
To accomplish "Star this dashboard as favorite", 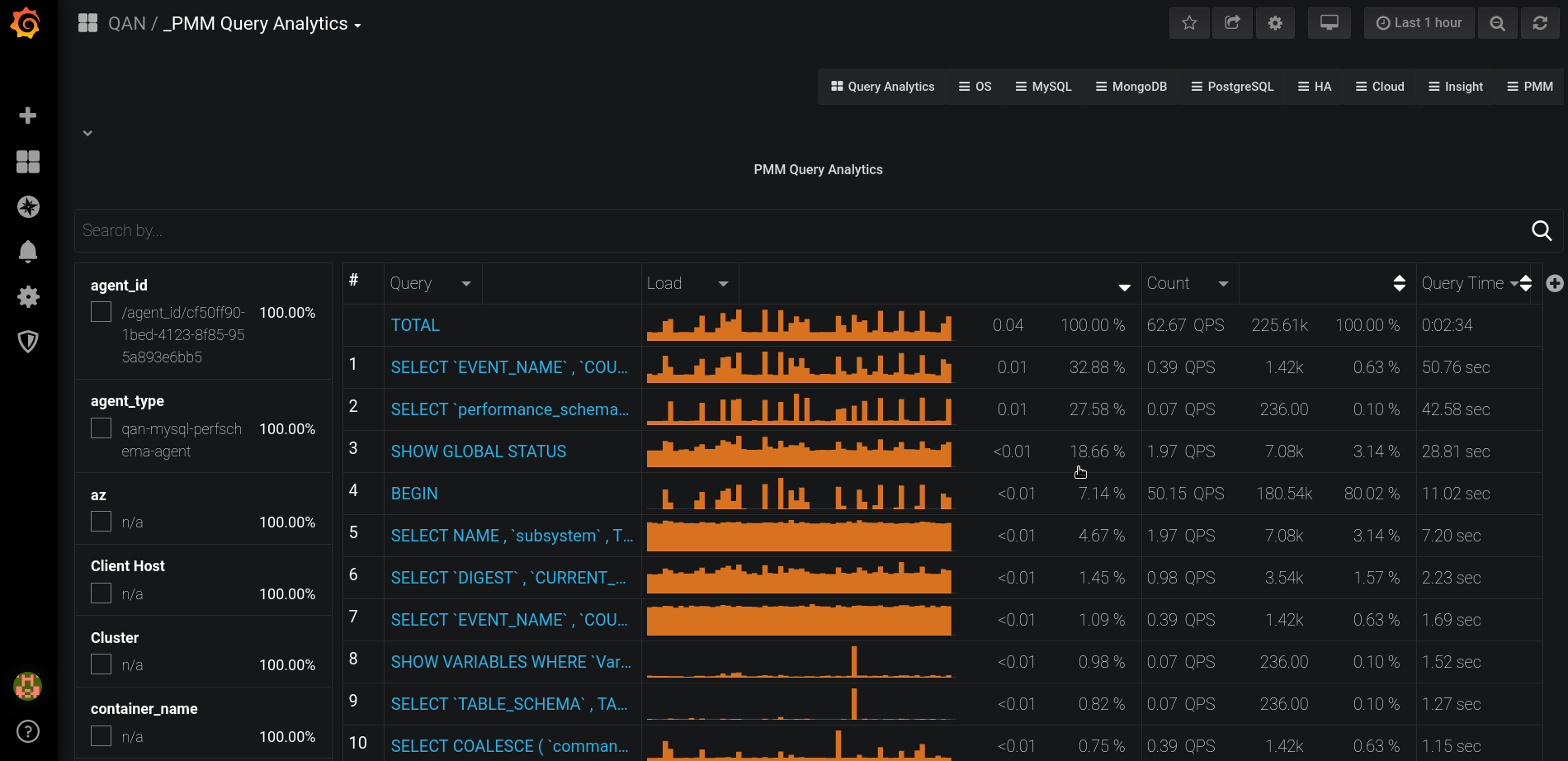I will 1188,23.
